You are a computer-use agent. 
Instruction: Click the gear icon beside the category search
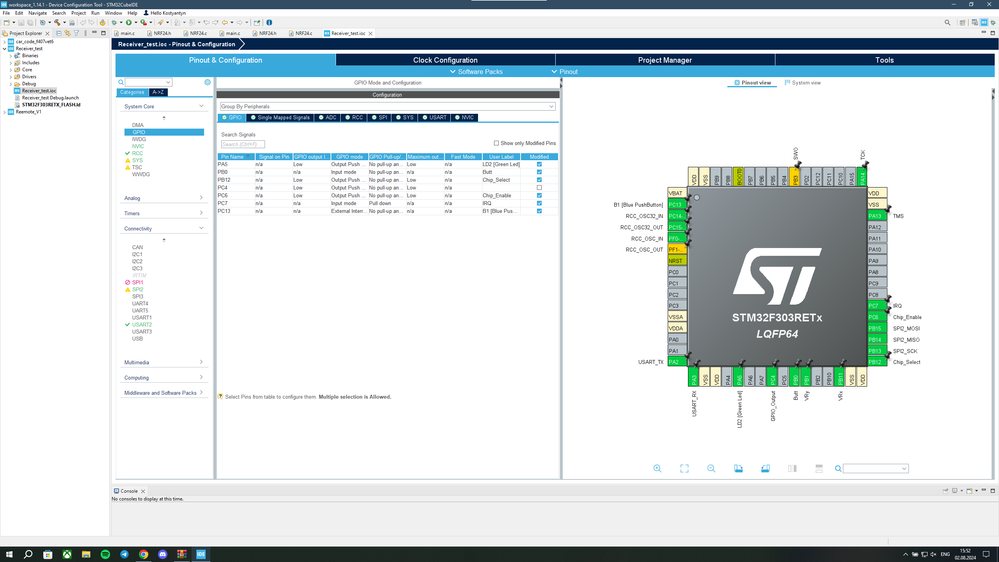click(208, 82)
